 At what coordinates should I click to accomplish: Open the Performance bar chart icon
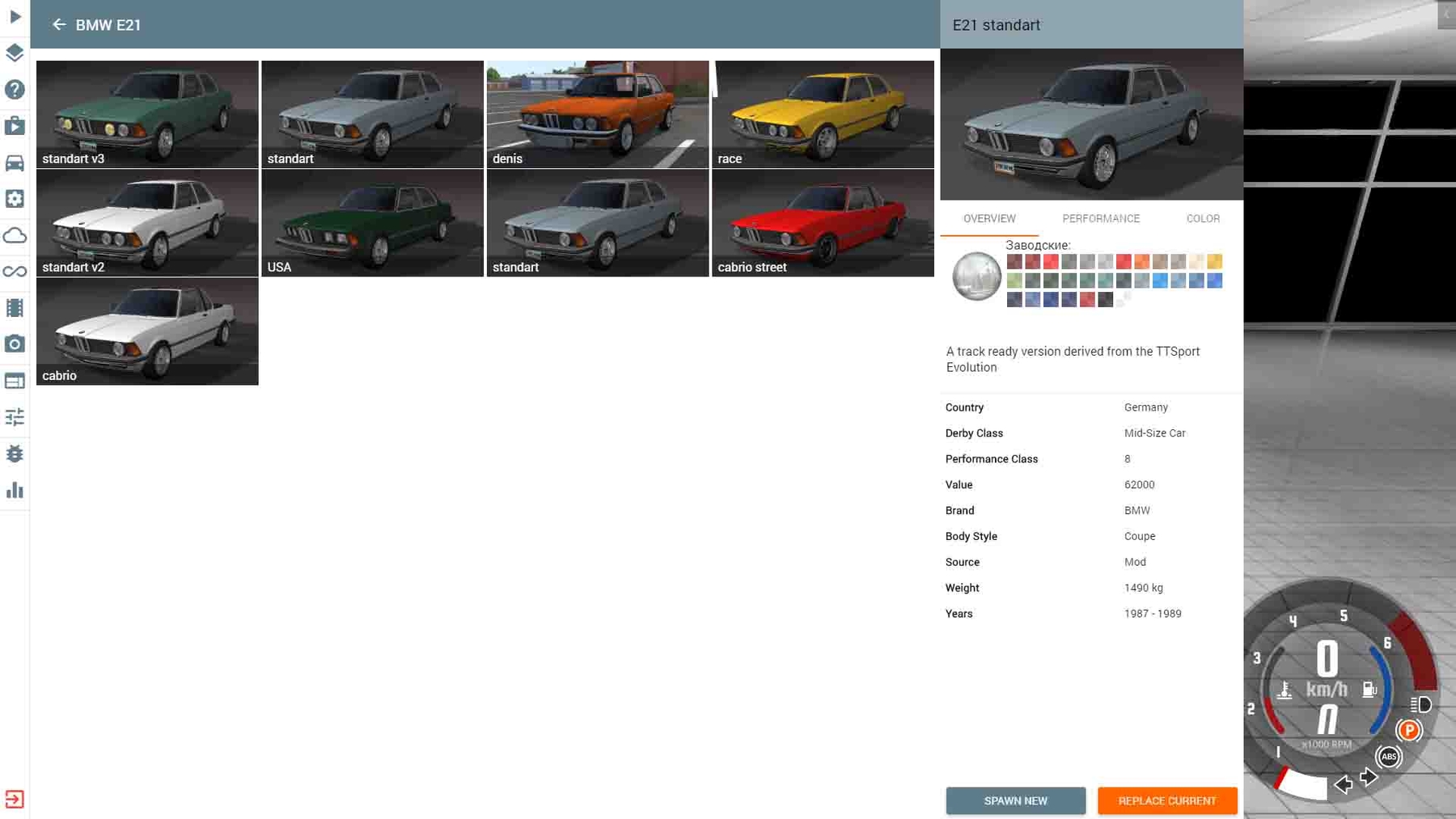point(15,491)
